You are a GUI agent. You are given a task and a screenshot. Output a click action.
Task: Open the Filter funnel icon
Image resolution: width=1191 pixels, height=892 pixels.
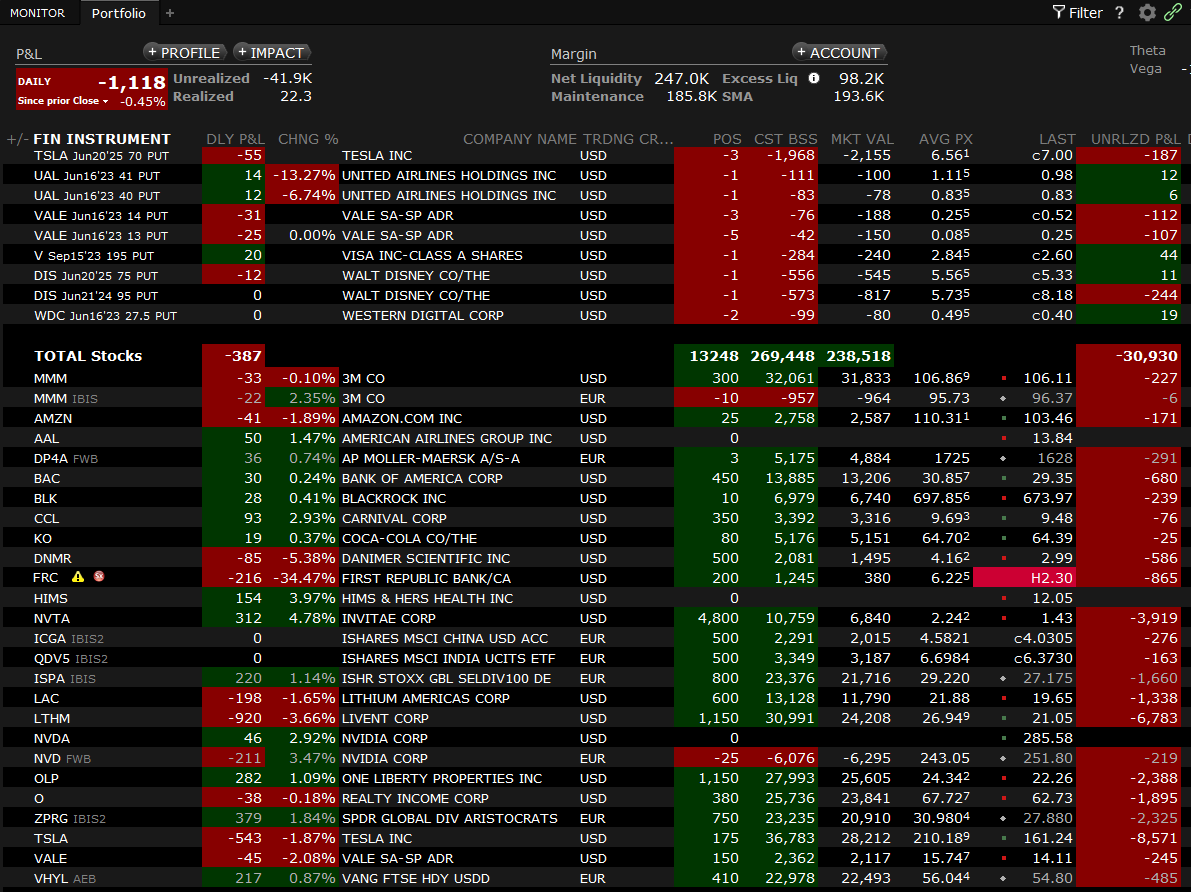click(x=1059, y=13)
